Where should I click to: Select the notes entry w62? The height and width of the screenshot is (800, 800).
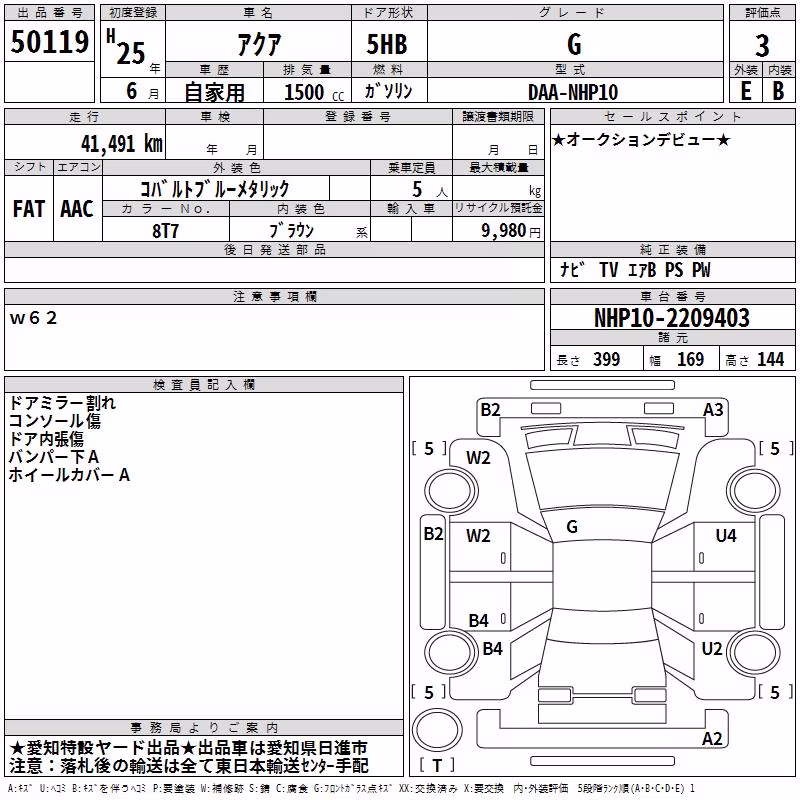click(x=33, y=318)
